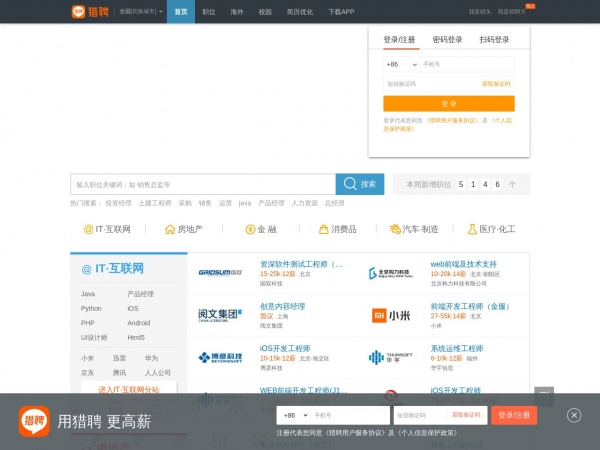Click 进入IT·互联网分站 button
Viewport: 600px width, 450px height.
129,389
